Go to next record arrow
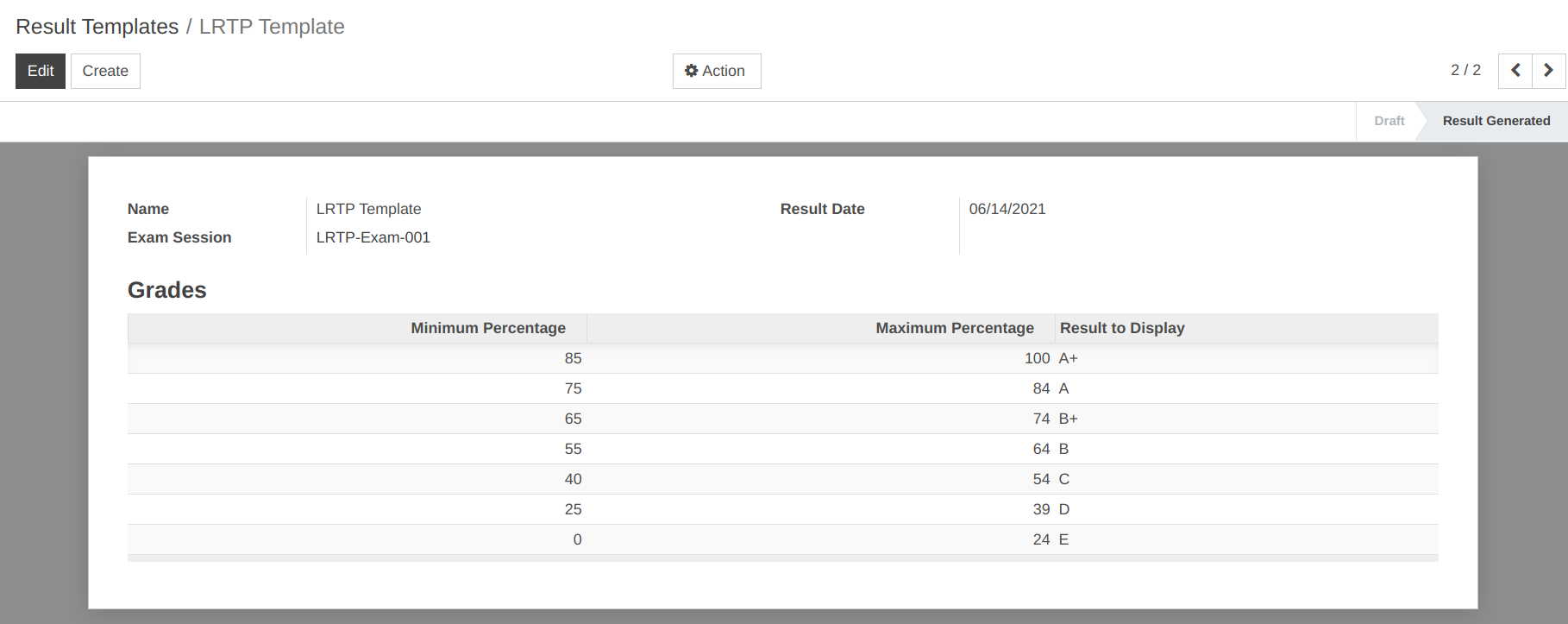 (x=1549, y=71)
